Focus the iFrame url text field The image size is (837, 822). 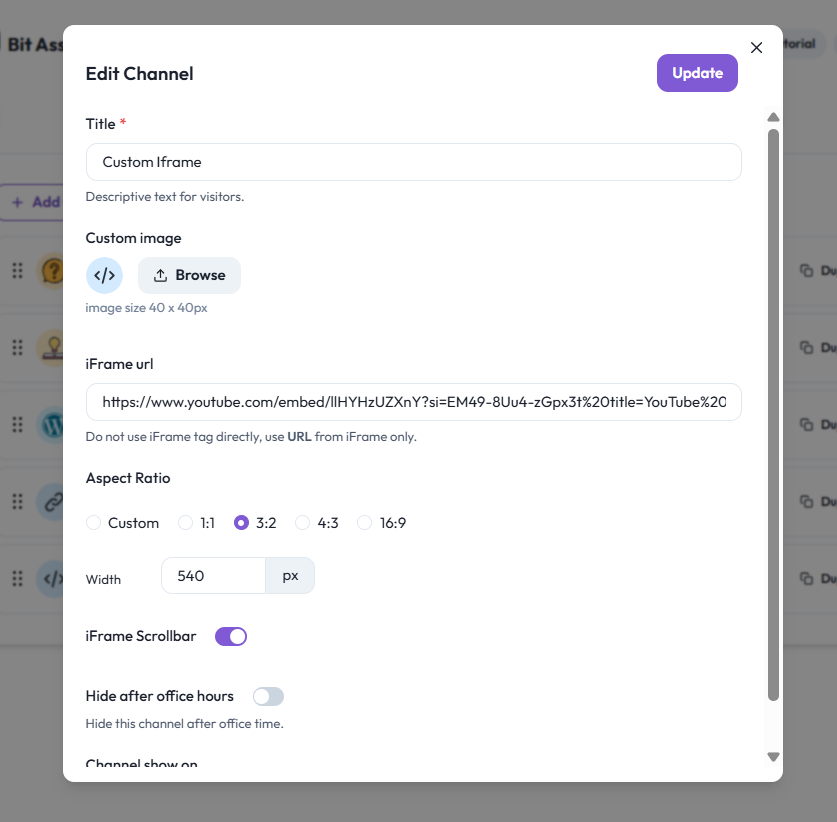click(x=413, y=402)
